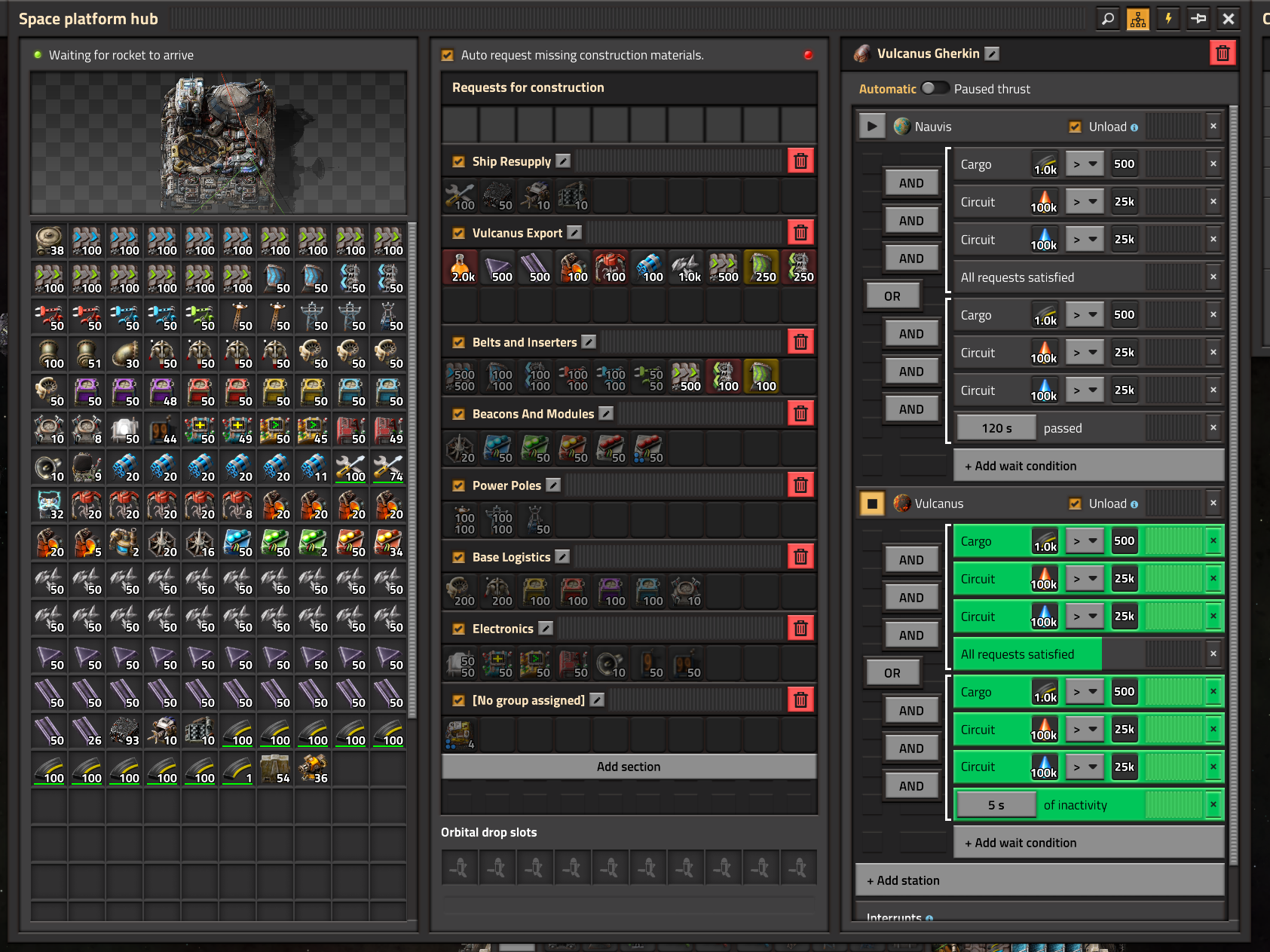1270x952 pixels.
Task: Click the pin window icon
Action: 1198,19
